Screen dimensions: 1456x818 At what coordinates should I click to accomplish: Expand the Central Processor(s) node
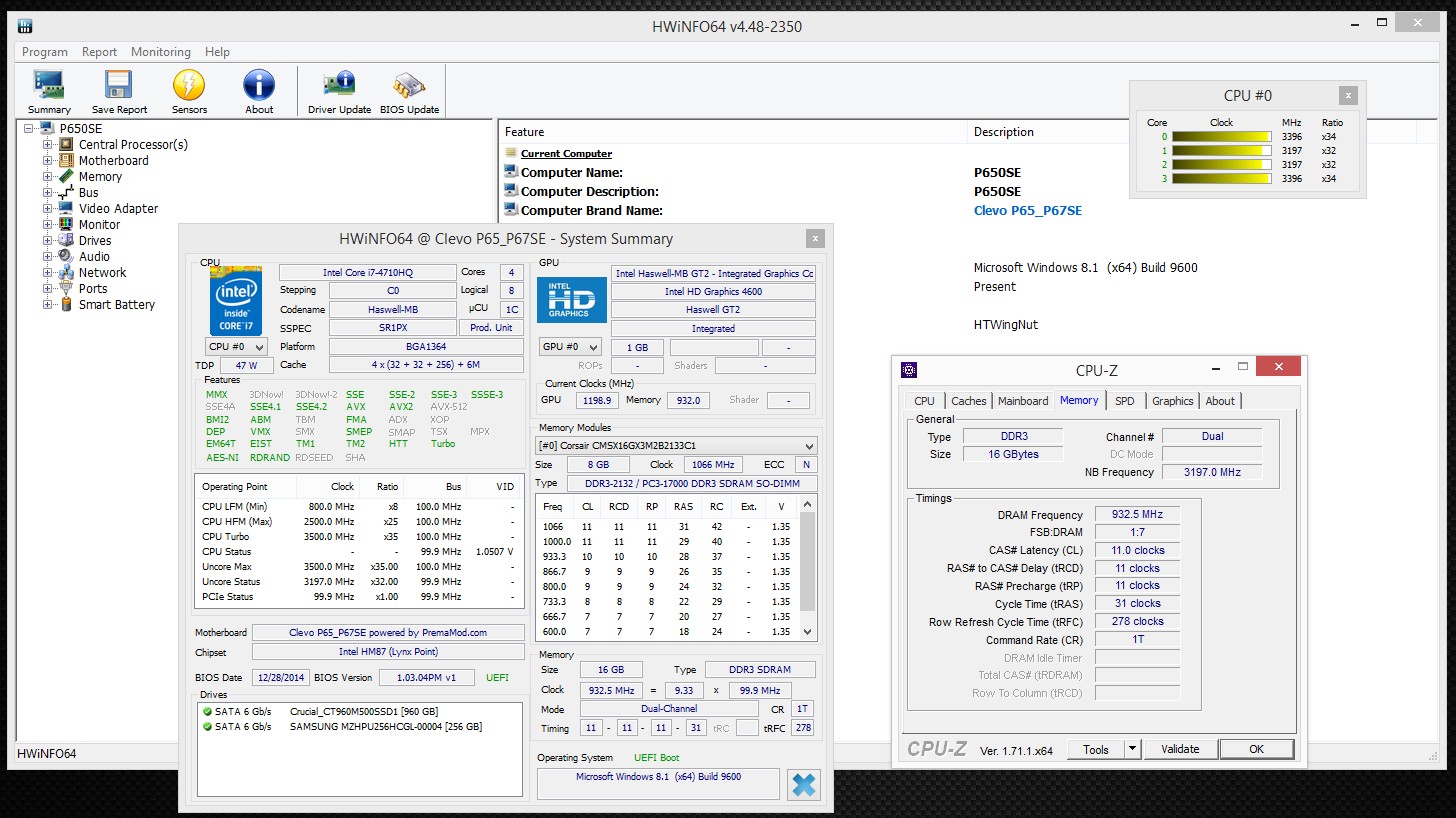[x=47, y=144]
